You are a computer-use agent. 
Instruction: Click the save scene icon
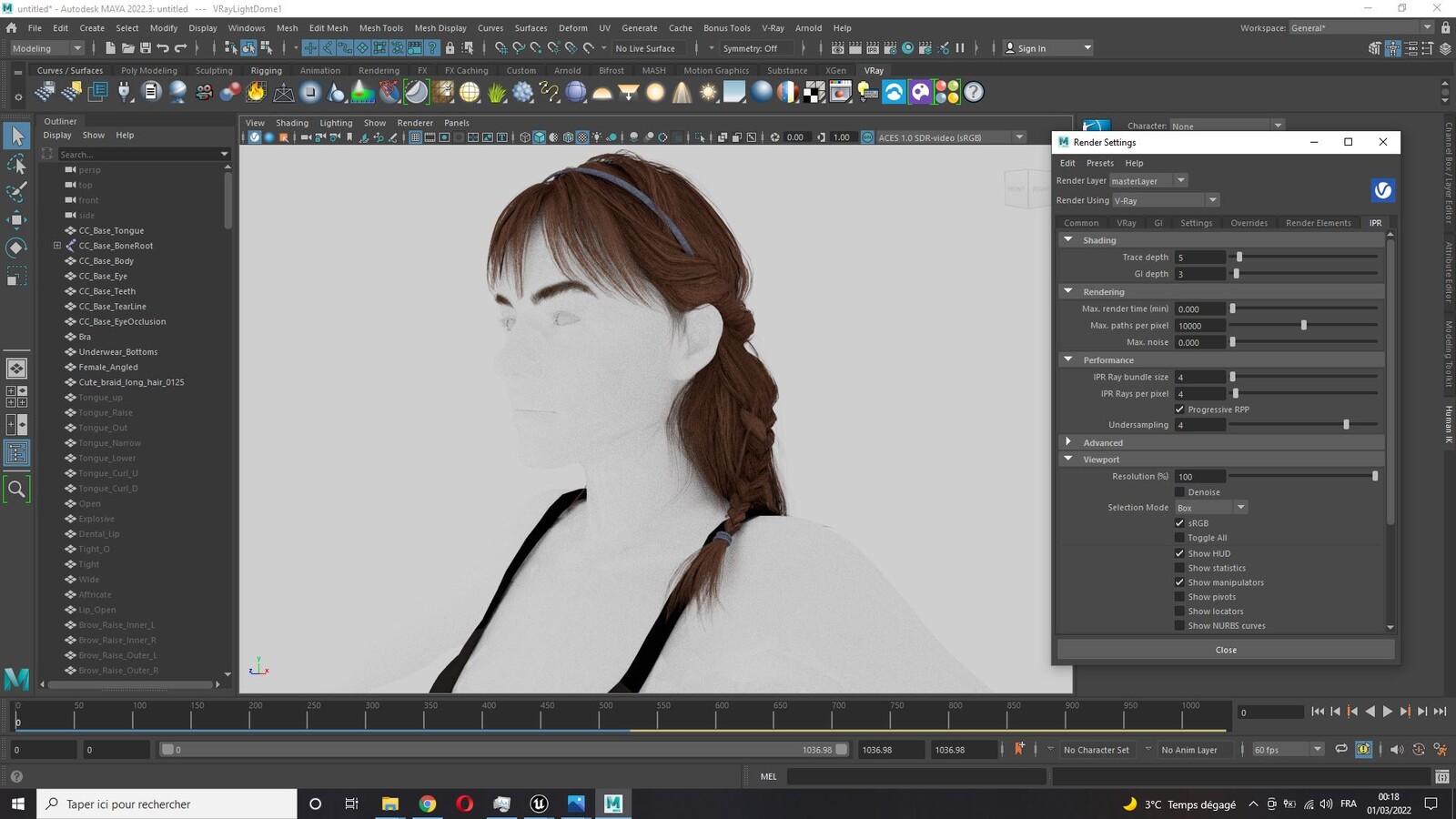pyautogui.click(x=145, y=48)
